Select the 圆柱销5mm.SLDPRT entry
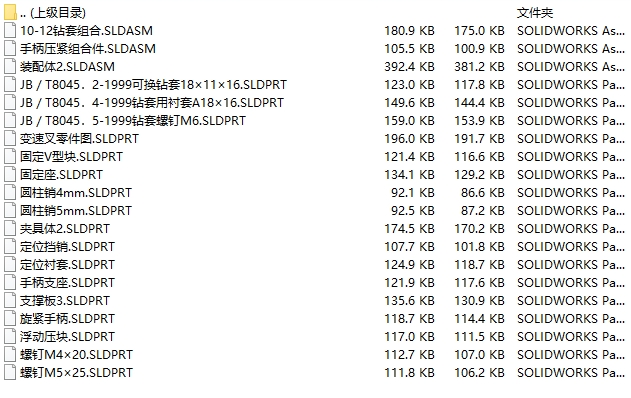 [76, 210]
